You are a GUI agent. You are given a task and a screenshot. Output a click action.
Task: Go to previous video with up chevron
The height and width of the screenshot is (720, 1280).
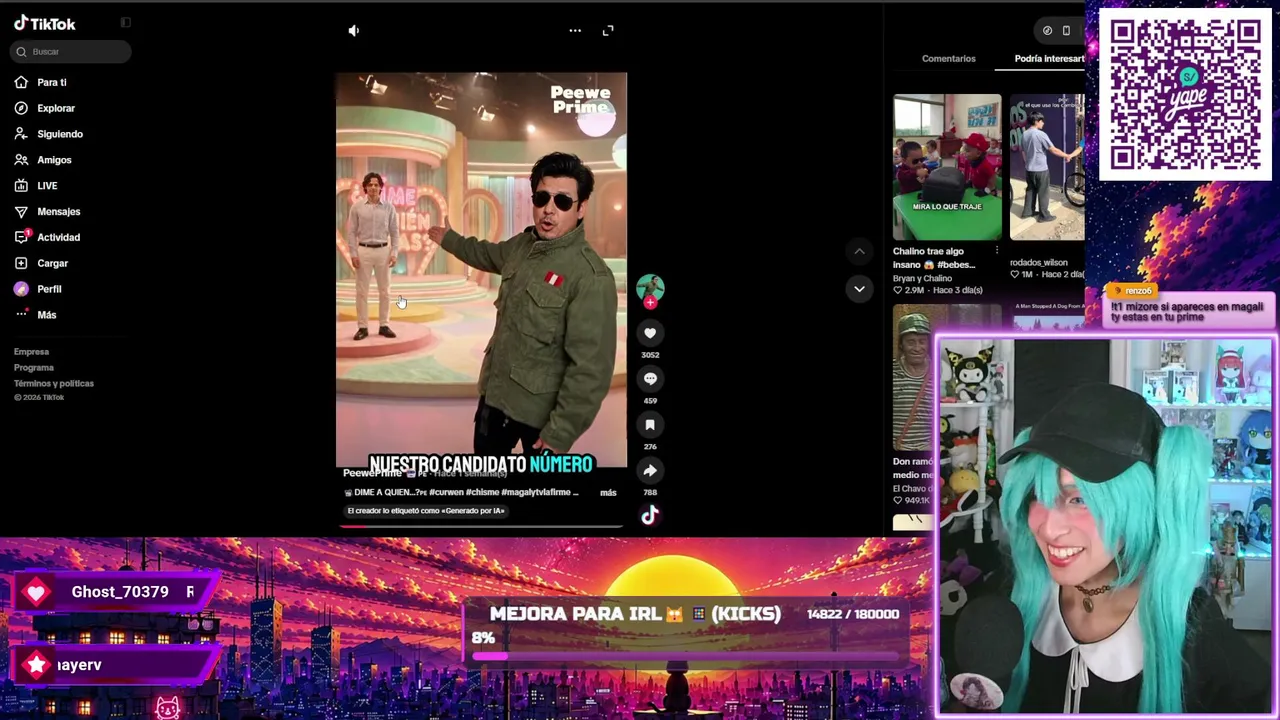(x=859, y=251)
